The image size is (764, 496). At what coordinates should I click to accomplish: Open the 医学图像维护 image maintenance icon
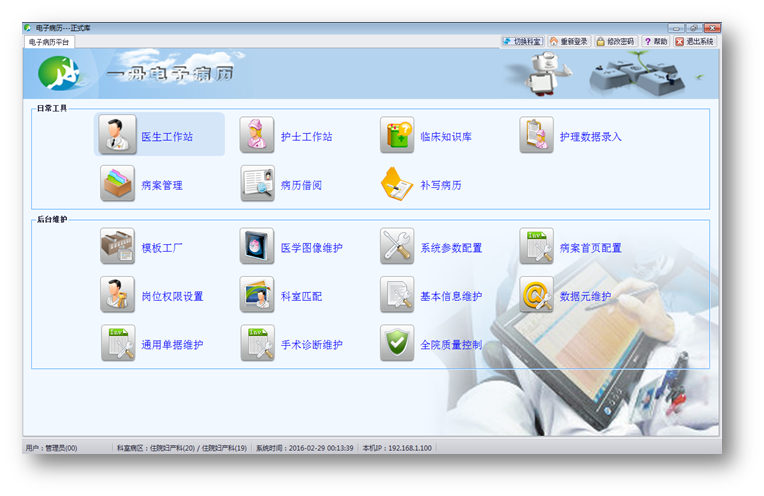tap(257, 246)
